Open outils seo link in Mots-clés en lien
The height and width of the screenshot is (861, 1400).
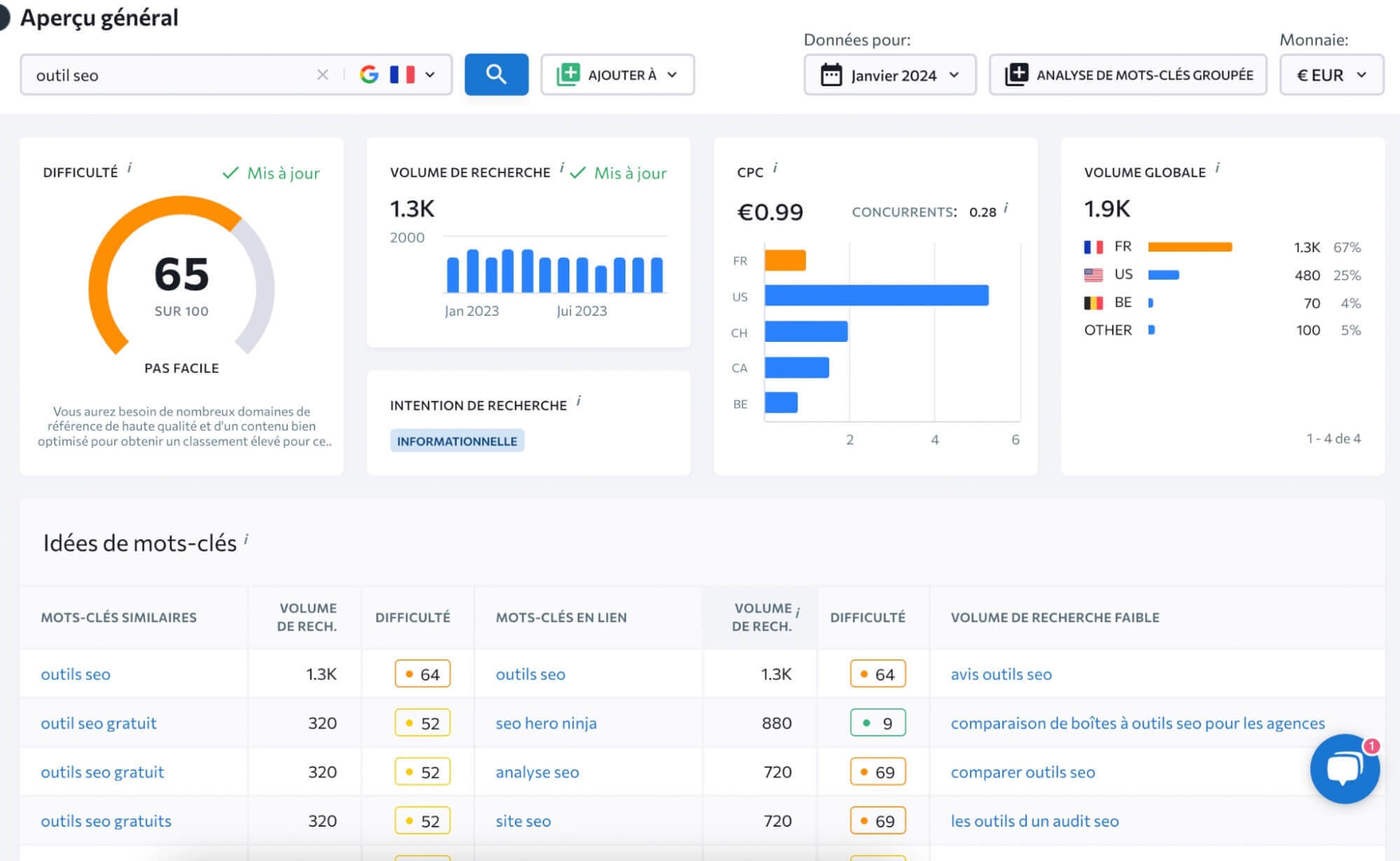pos(530,674)
